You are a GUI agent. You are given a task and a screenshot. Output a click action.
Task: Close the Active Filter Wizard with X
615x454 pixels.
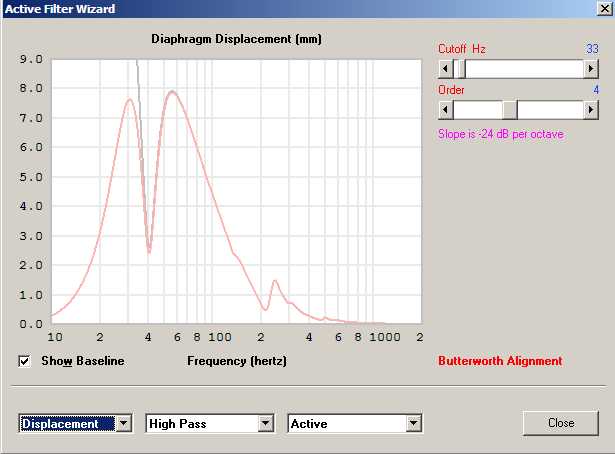coord(604,9)
